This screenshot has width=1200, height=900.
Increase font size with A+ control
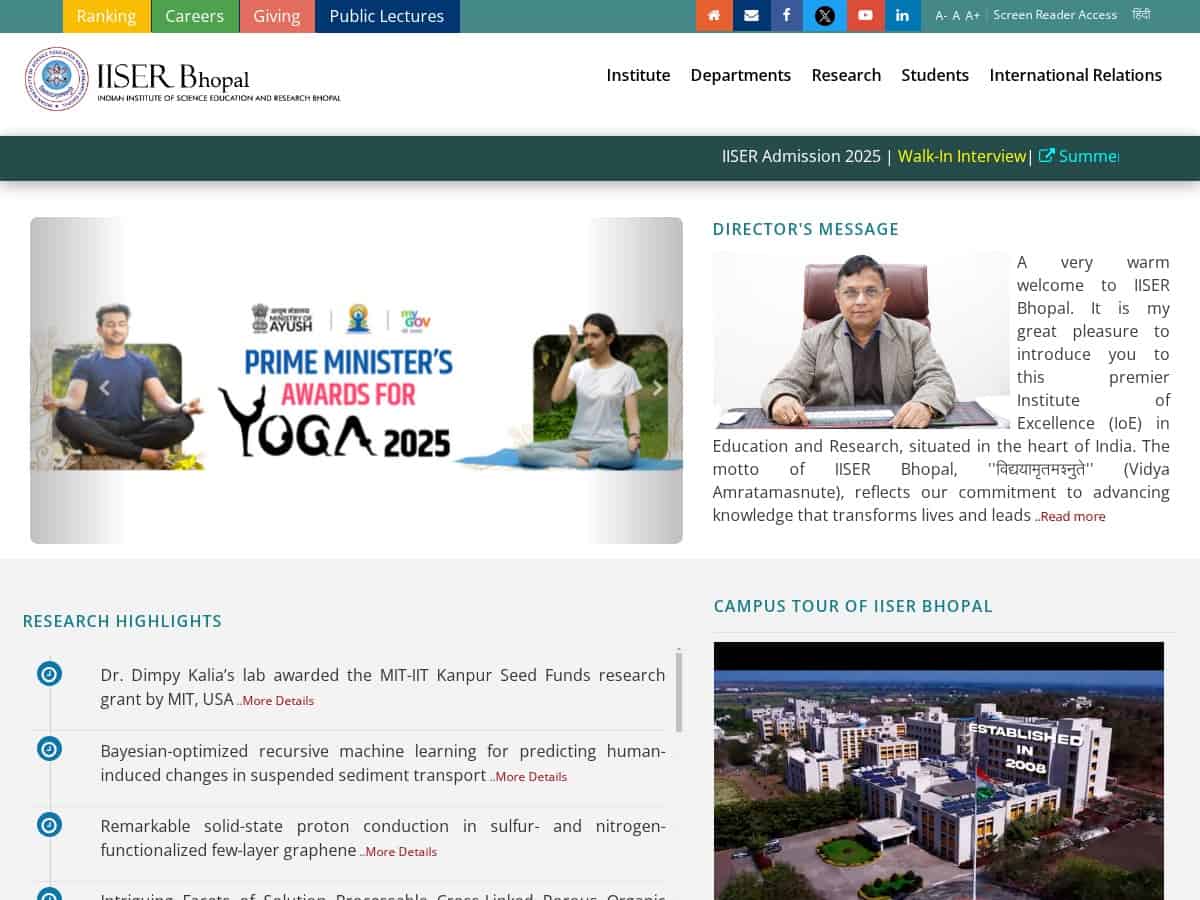(972, 15)
